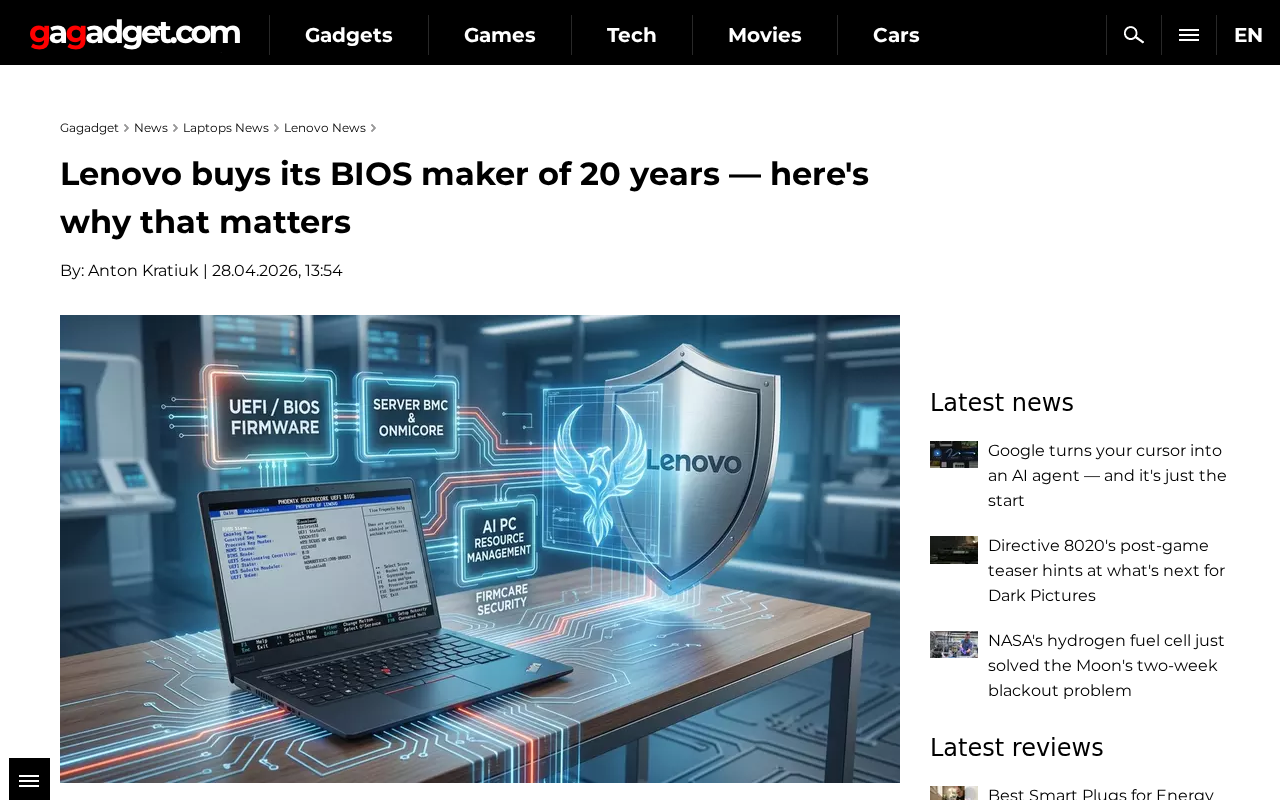Read Directive 8020 post-game teaser article
Screen dimensions: 1280x800
[1108, 571]
